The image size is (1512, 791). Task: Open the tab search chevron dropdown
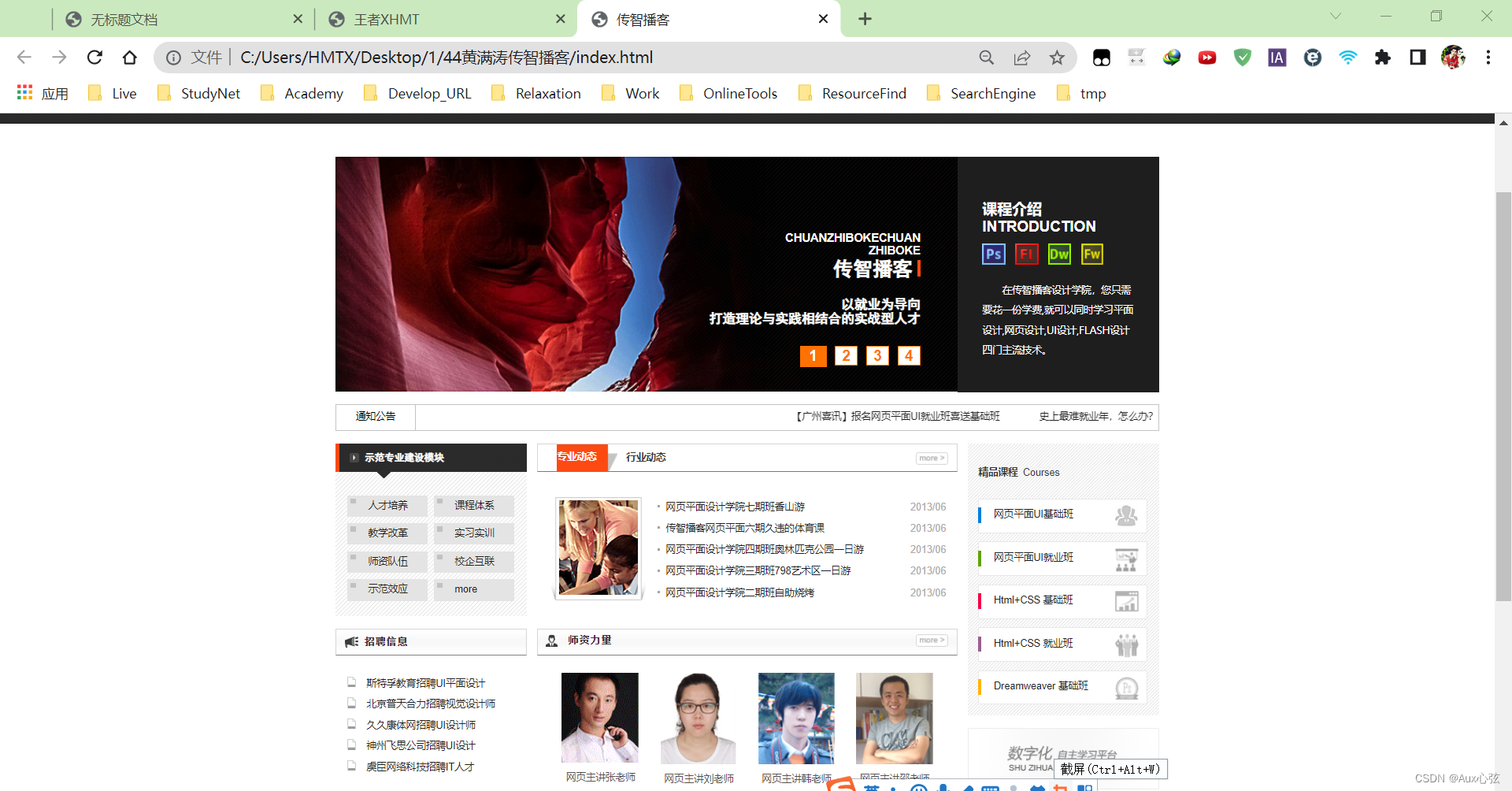tap(1335, 16)
